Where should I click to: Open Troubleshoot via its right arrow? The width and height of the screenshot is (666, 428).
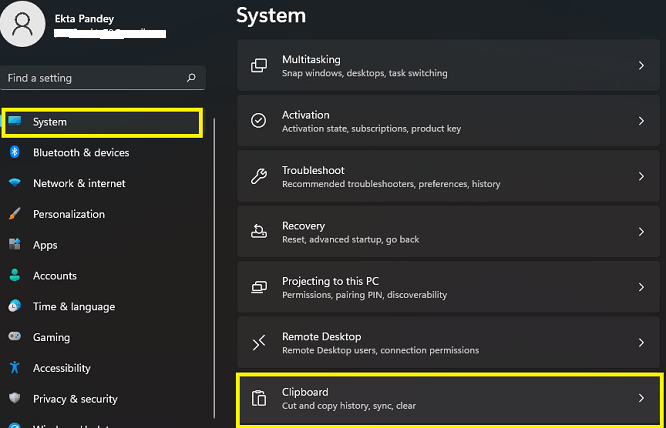point(641,176)
